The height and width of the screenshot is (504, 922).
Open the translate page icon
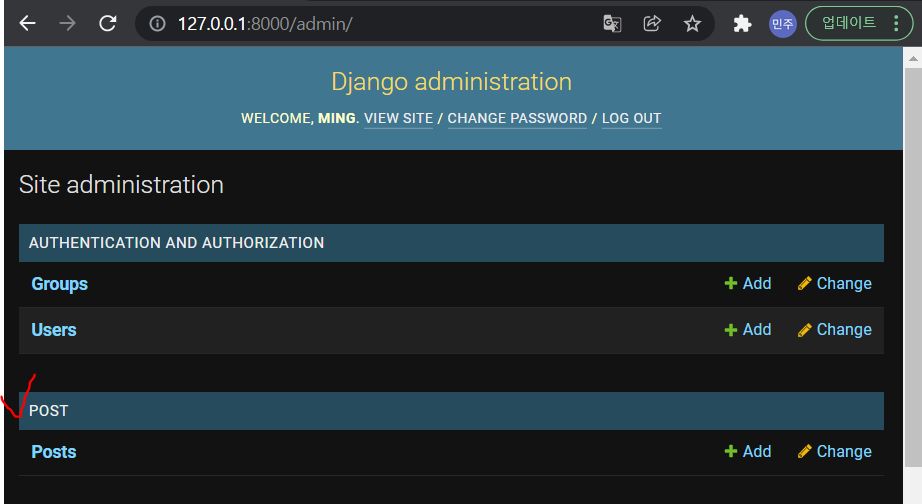(x=612, y=24)
